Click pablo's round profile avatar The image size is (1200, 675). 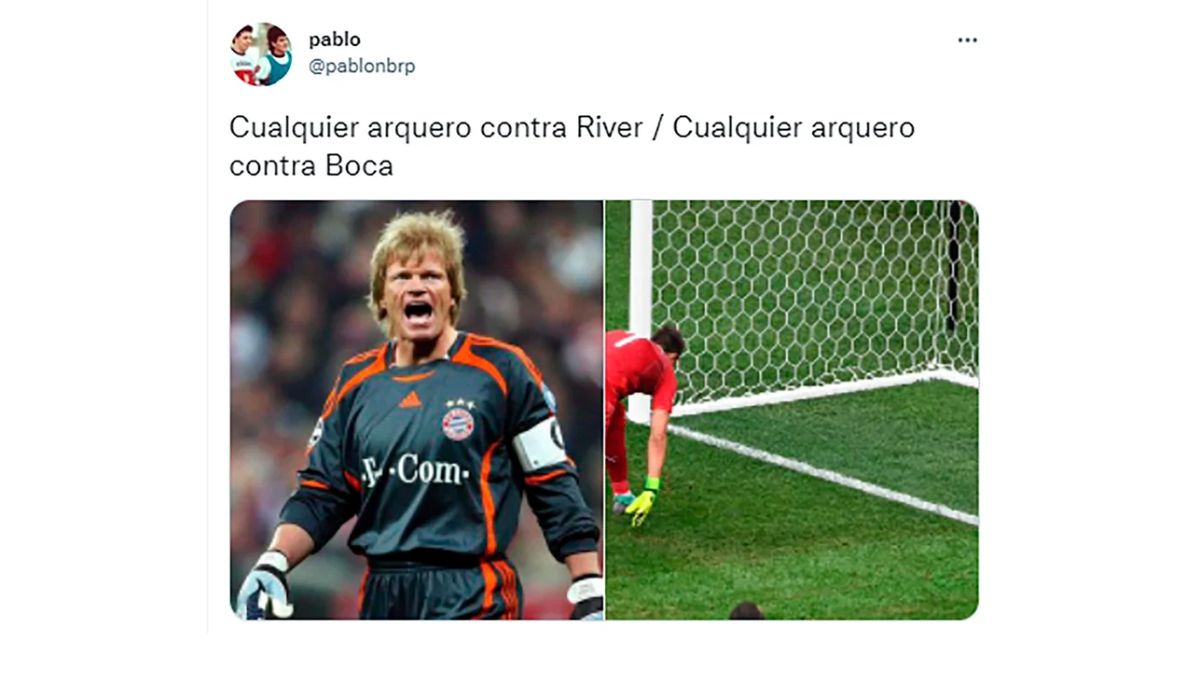(x=261, y=54)
